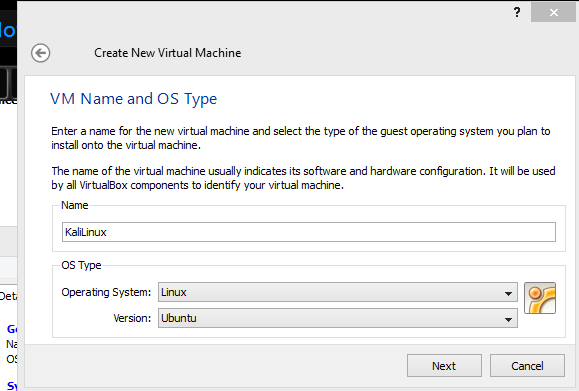Click the Operating System label
This screenshot has height=391, width=579.
tap(106, 292)
